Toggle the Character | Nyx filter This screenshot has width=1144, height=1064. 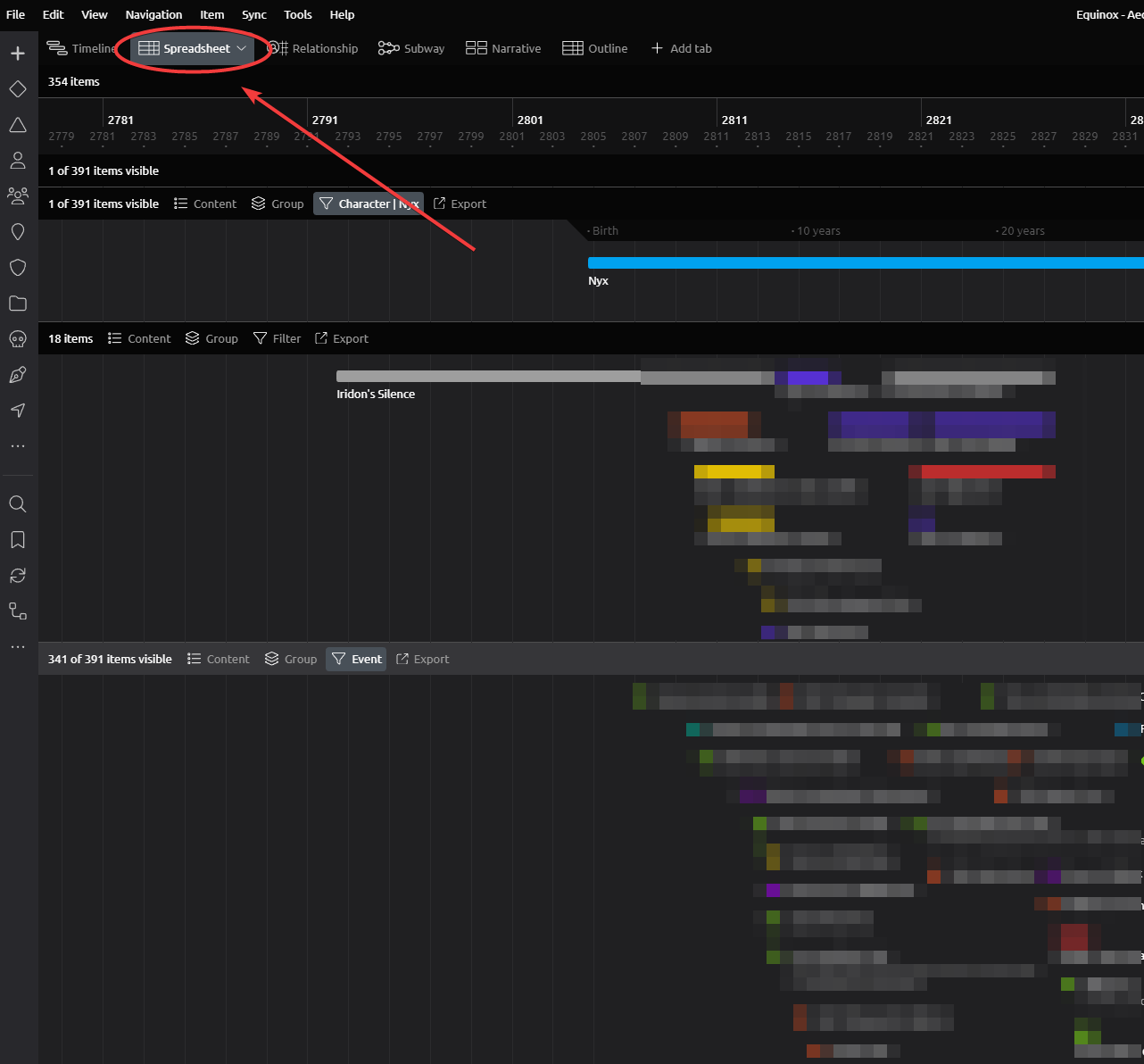369,204
